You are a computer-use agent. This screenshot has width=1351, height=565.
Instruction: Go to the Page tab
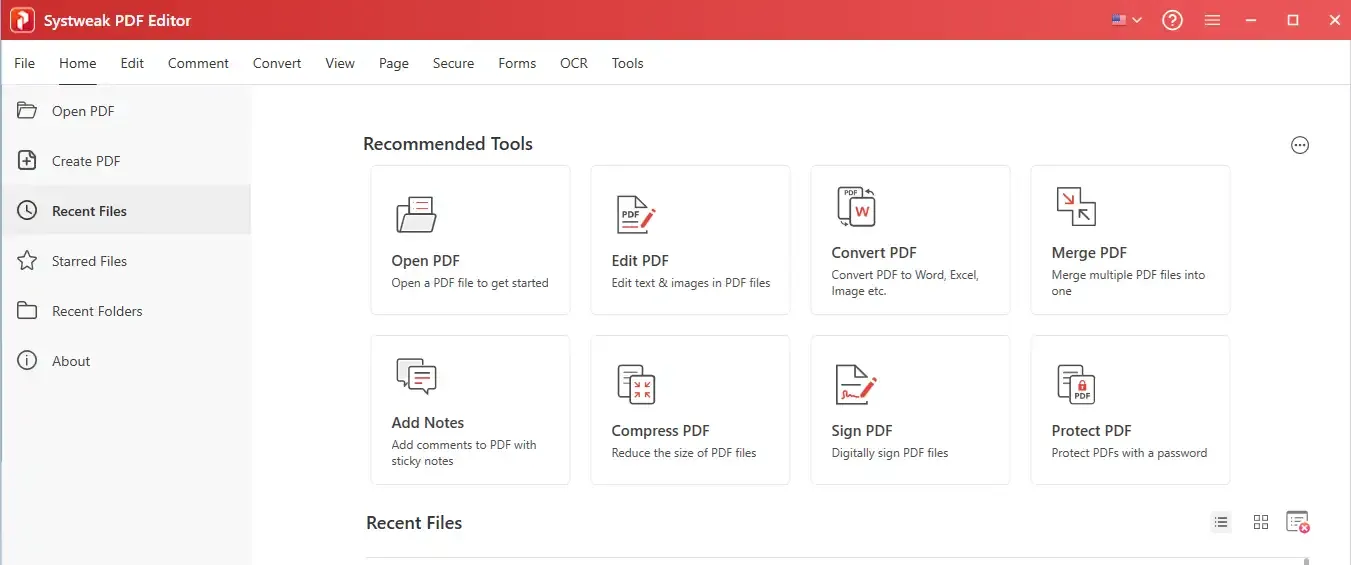pyautogui.click(x=394, y=63)
